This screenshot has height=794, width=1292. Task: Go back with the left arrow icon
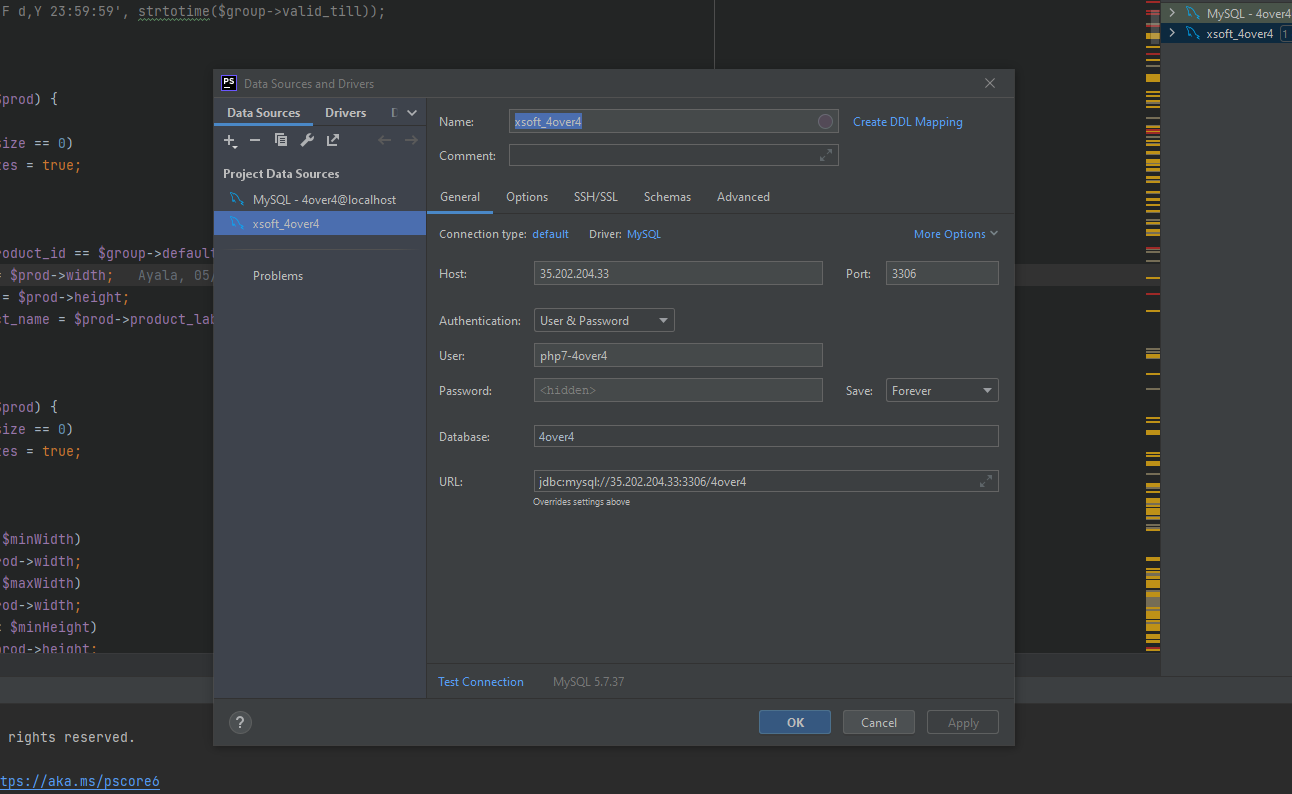click(384, 141)
